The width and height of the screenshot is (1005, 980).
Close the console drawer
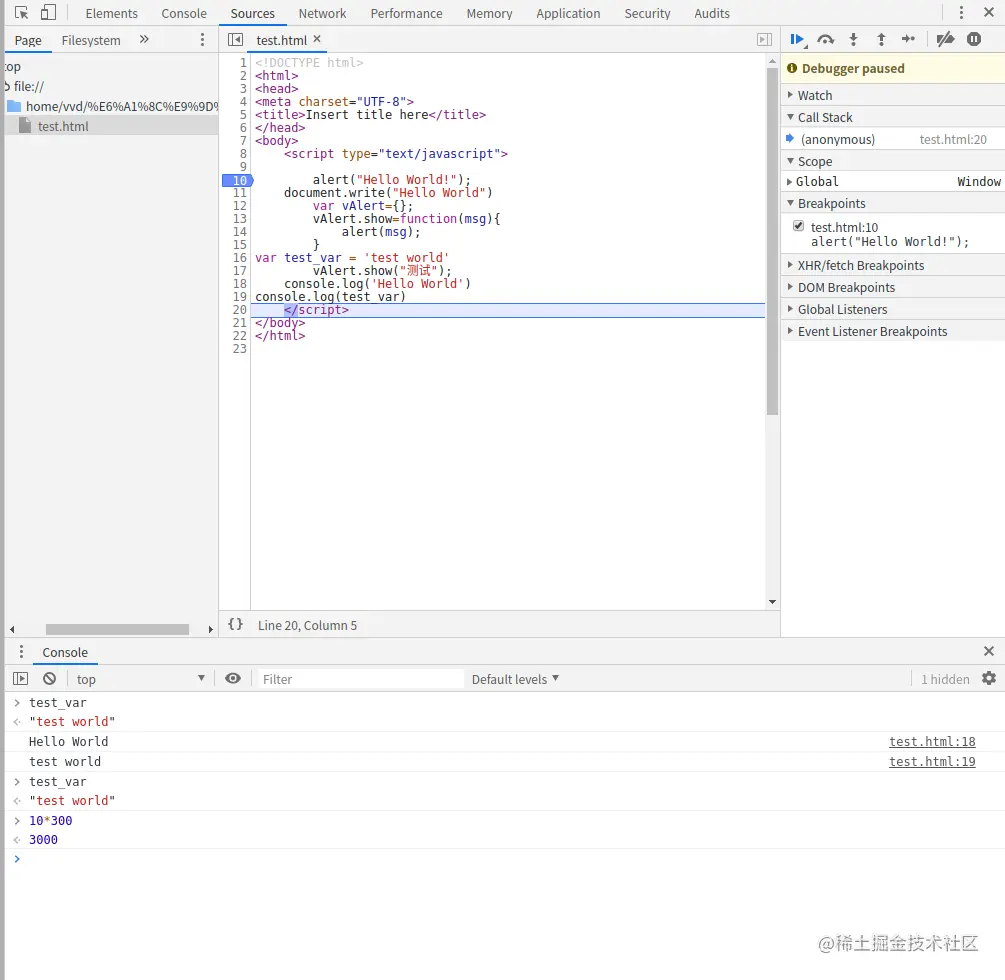coord(988,651)
